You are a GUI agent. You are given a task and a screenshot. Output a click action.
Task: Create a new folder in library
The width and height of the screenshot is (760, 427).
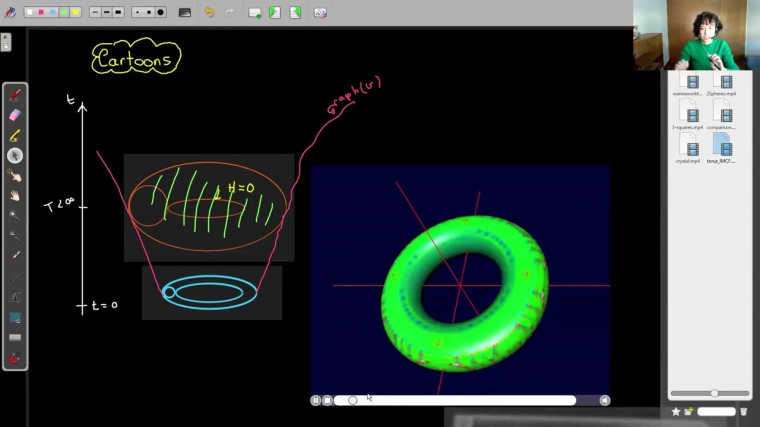(x=688, y=411)
